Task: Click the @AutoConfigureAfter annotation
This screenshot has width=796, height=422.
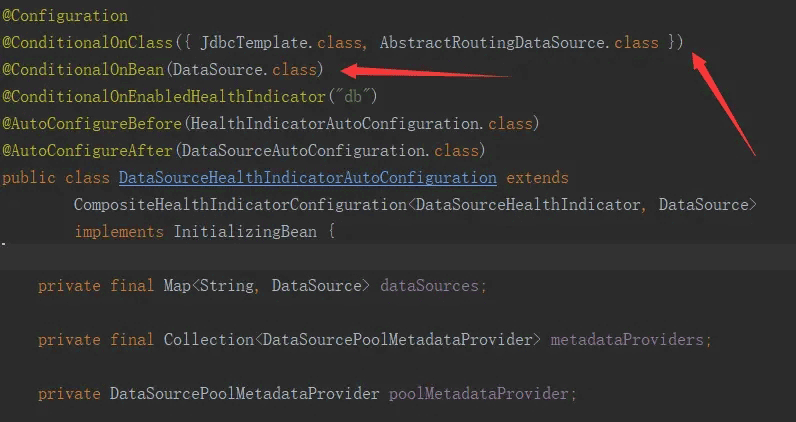Action: tap(87, 151)
